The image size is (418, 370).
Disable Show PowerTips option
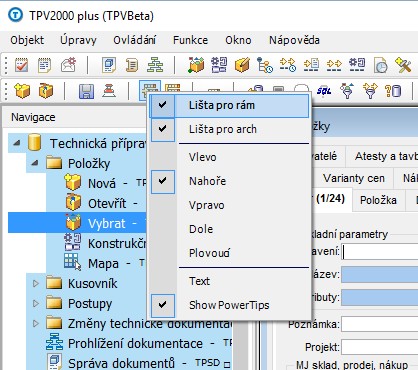(229, 305)
